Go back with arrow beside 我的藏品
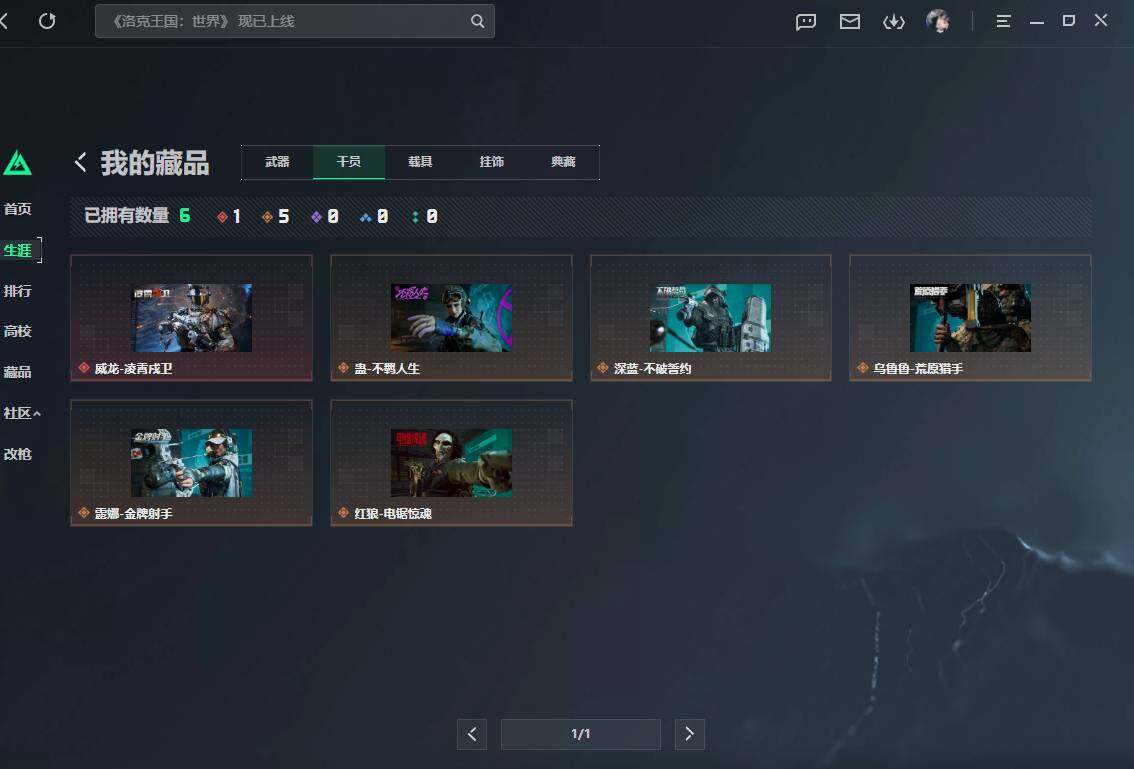The image size is (1134, 769). [80, 162]
